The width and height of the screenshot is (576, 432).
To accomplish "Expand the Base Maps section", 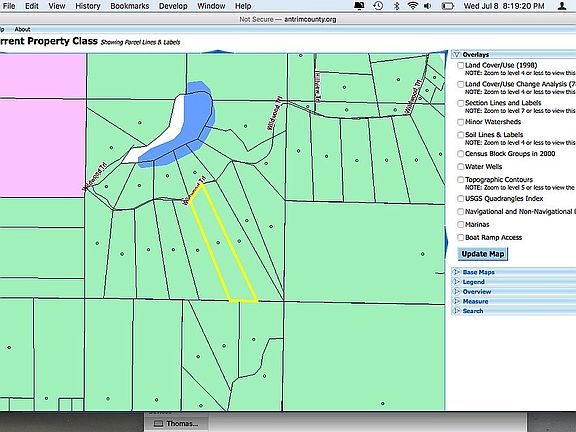I will [x=478, y=272].
